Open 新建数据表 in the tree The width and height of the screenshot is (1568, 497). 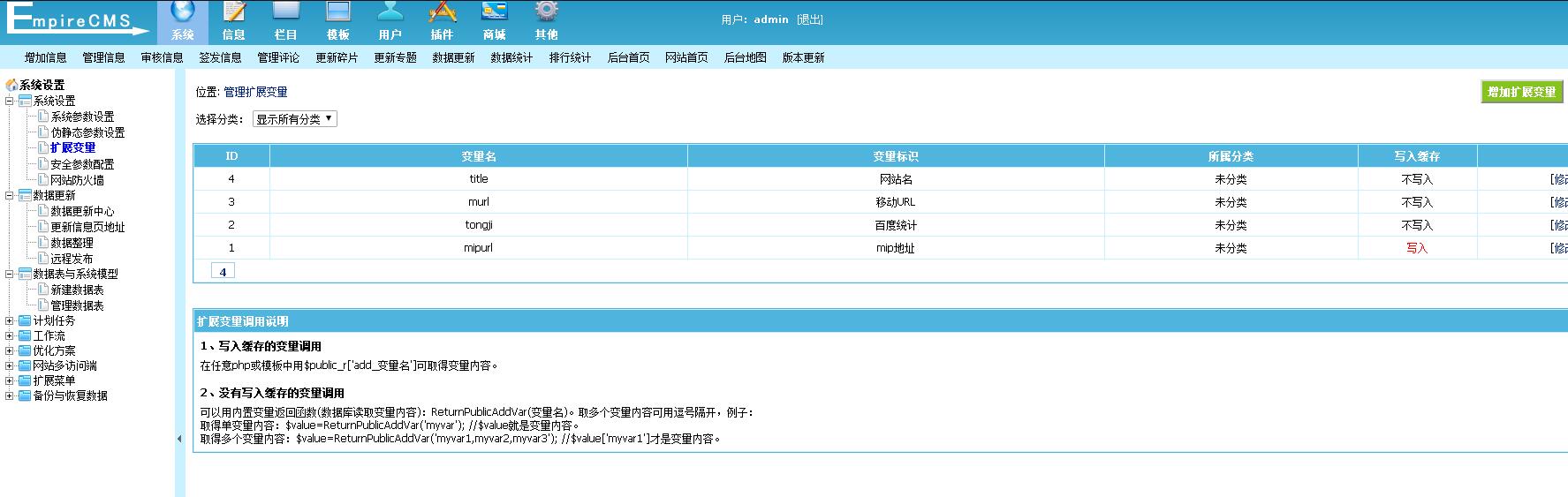click(x=77, y=290)
